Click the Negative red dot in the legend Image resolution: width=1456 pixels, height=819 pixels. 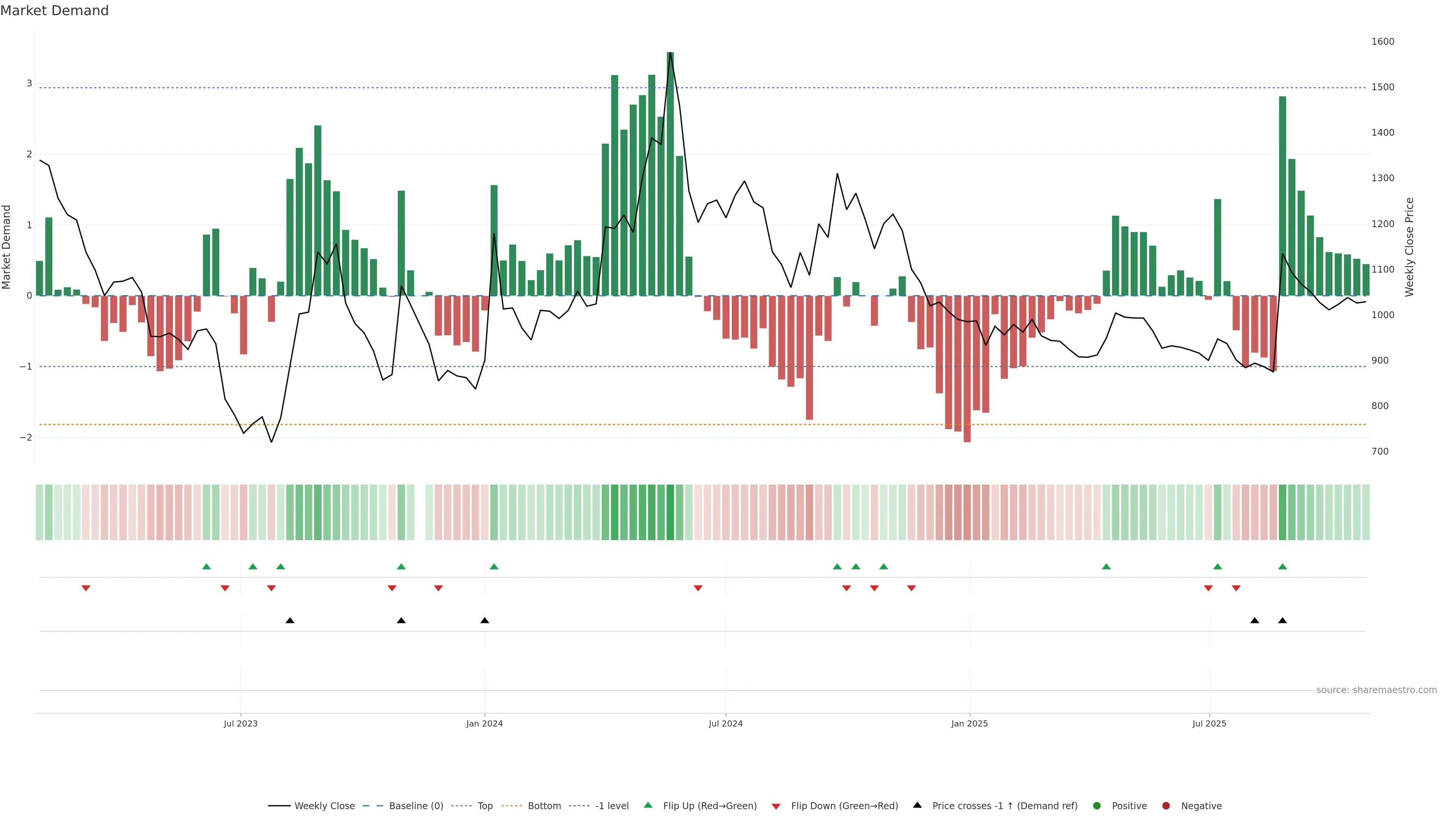point(1166,805)
